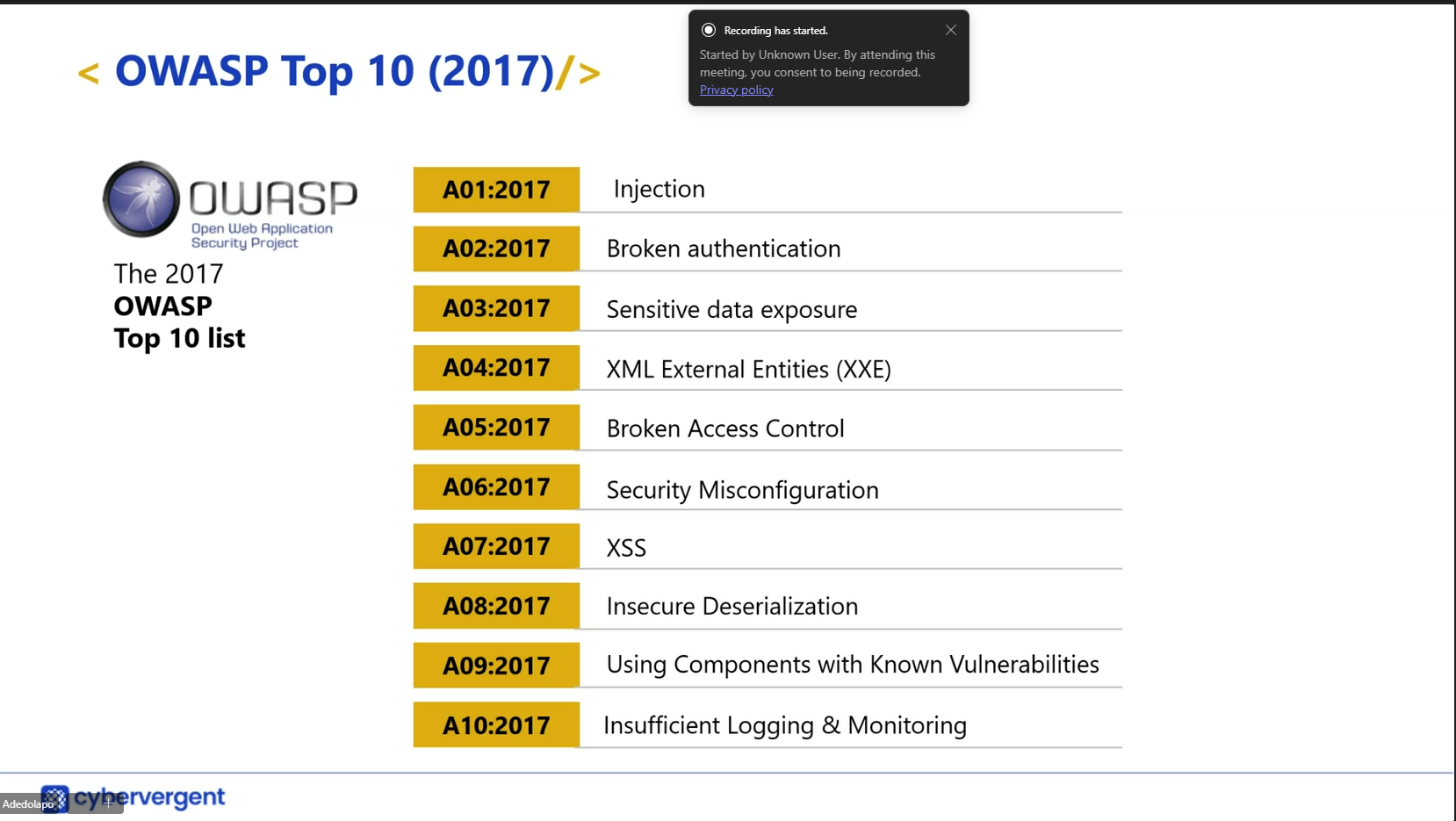Image resolution: width=1456 pixels, height=821 pixels.
Task: Click the A10:2017 yellow label
Action: (496, 725)
